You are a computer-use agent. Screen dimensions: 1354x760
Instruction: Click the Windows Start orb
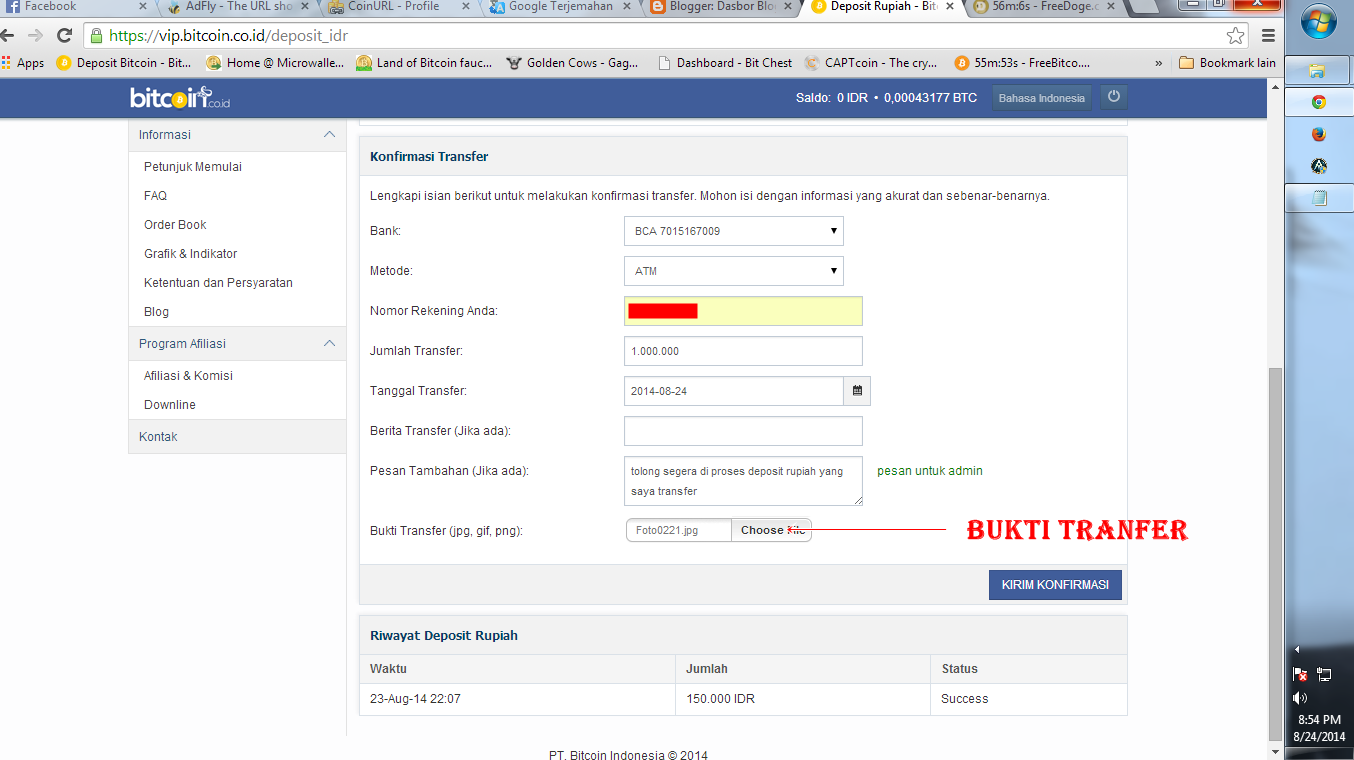tap(1318, 21)
